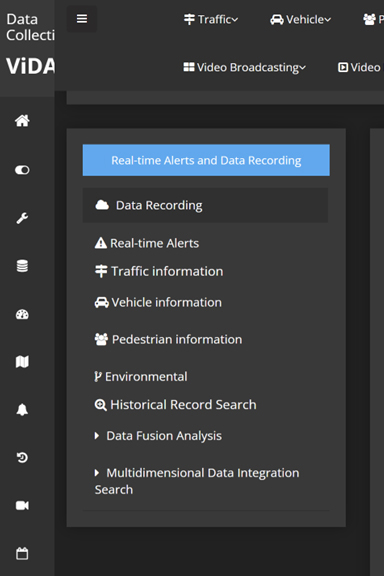This screenshot has width=384, height=576.
Task: Expand Data Fusion Analysis item
Action: click(x=158, y=436)
